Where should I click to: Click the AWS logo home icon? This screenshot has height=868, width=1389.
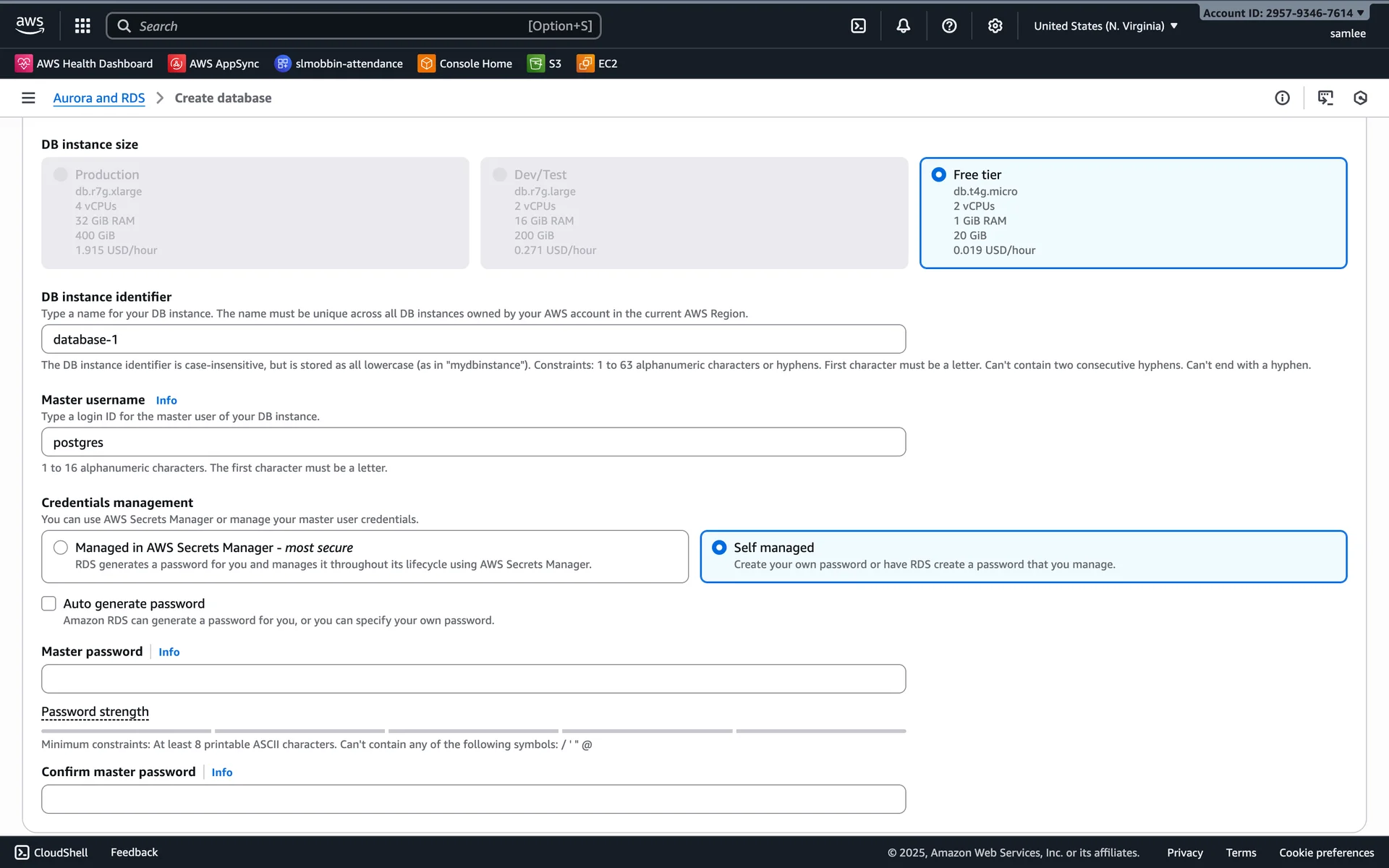pyautogui.click(x=30, y=25)
